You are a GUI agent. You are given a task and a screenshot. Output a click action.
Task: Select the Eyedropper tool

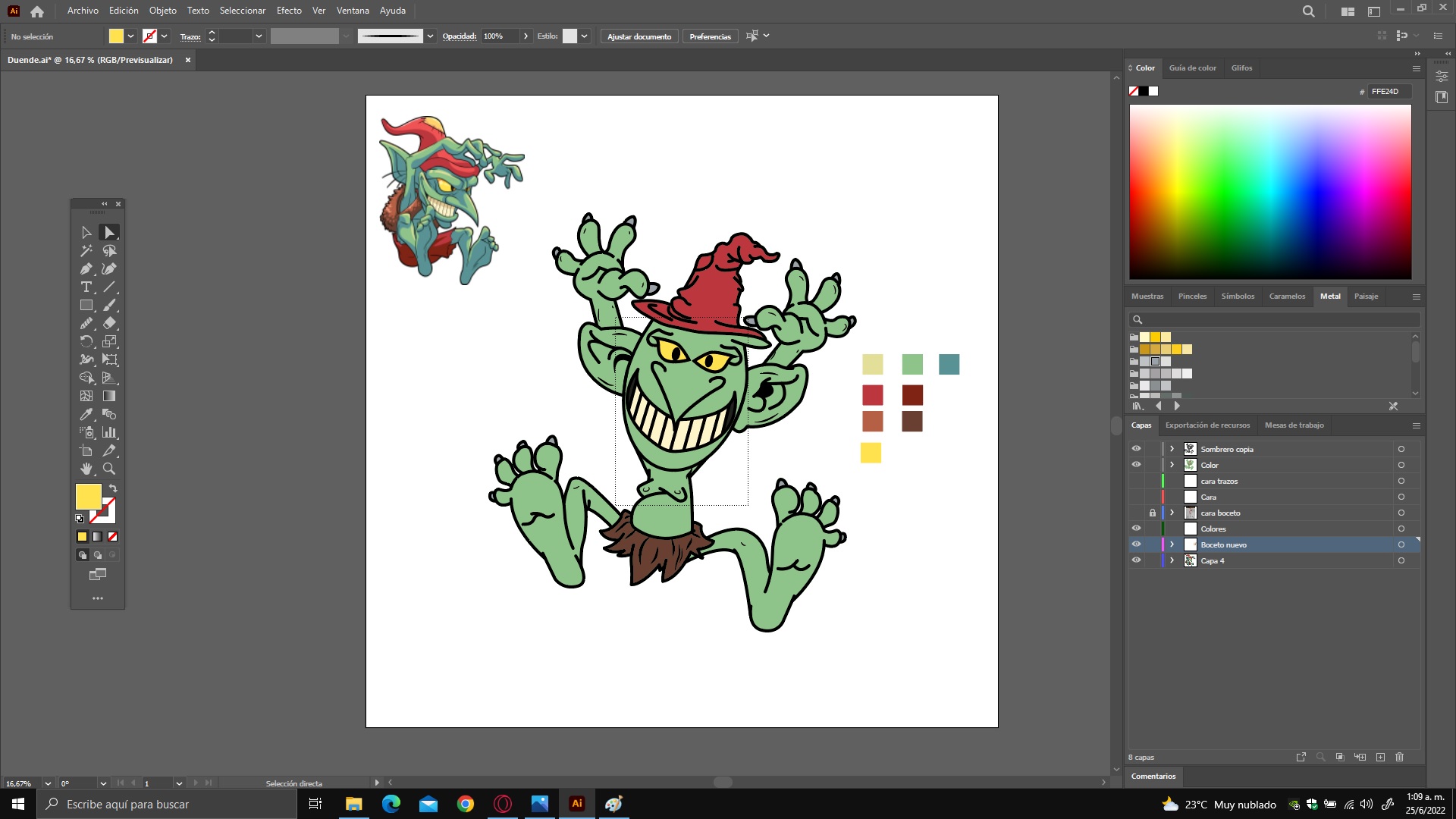[x=86, y=414]
